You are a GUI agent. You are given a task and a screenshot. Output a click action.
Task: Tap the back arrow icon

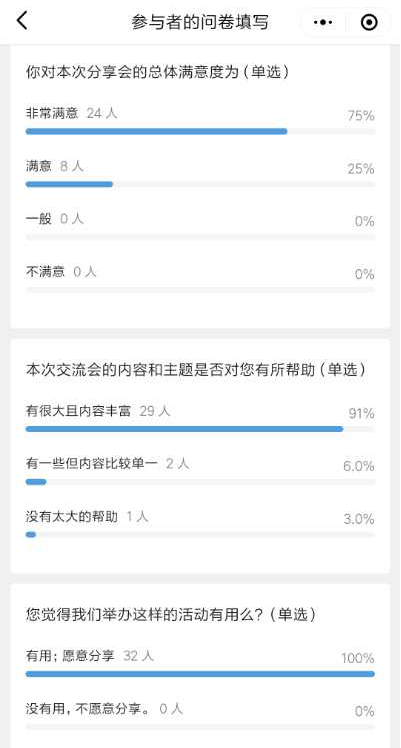22,21
